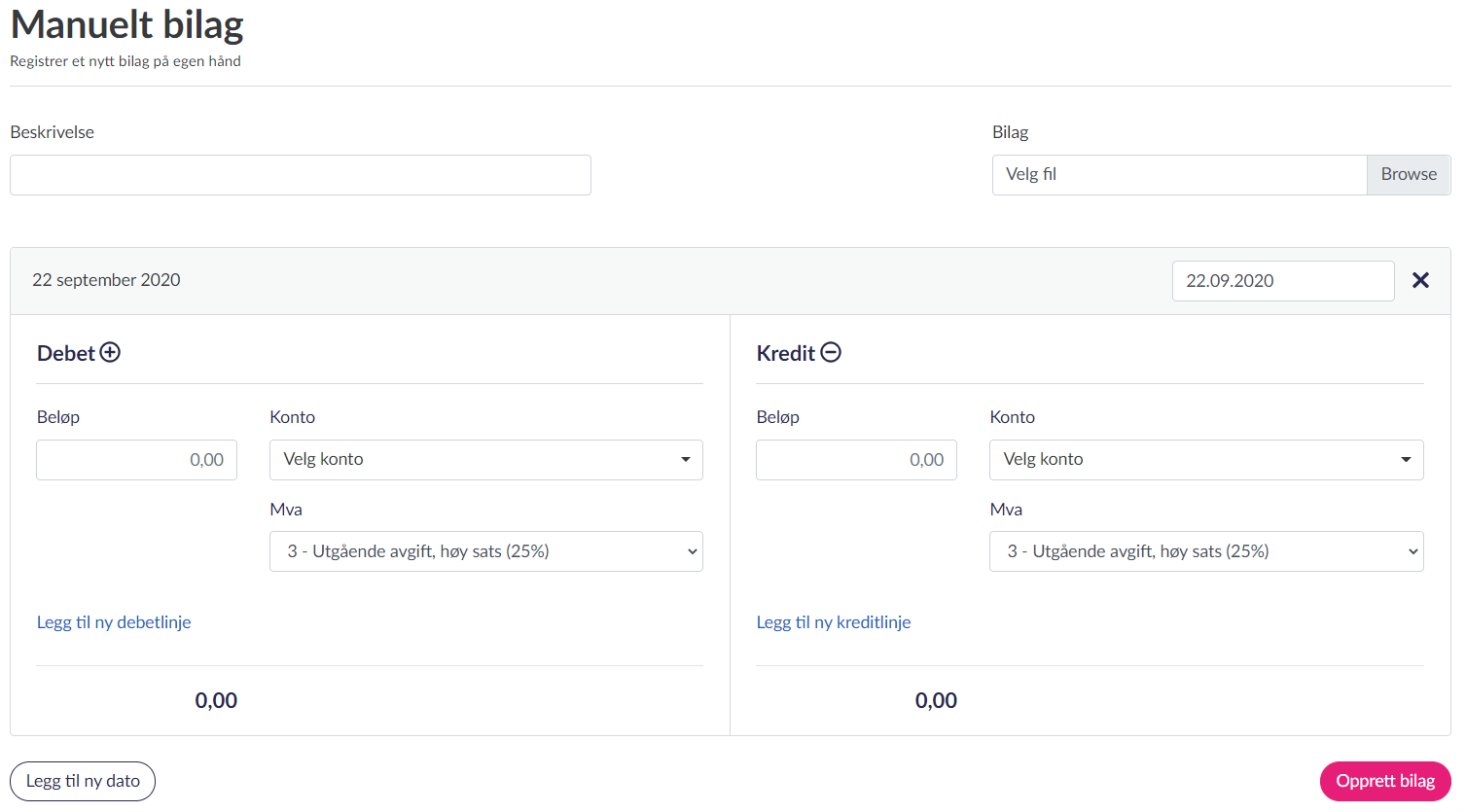
Task: Click the Debet section heading text
Action: click(x=65, y=354)
